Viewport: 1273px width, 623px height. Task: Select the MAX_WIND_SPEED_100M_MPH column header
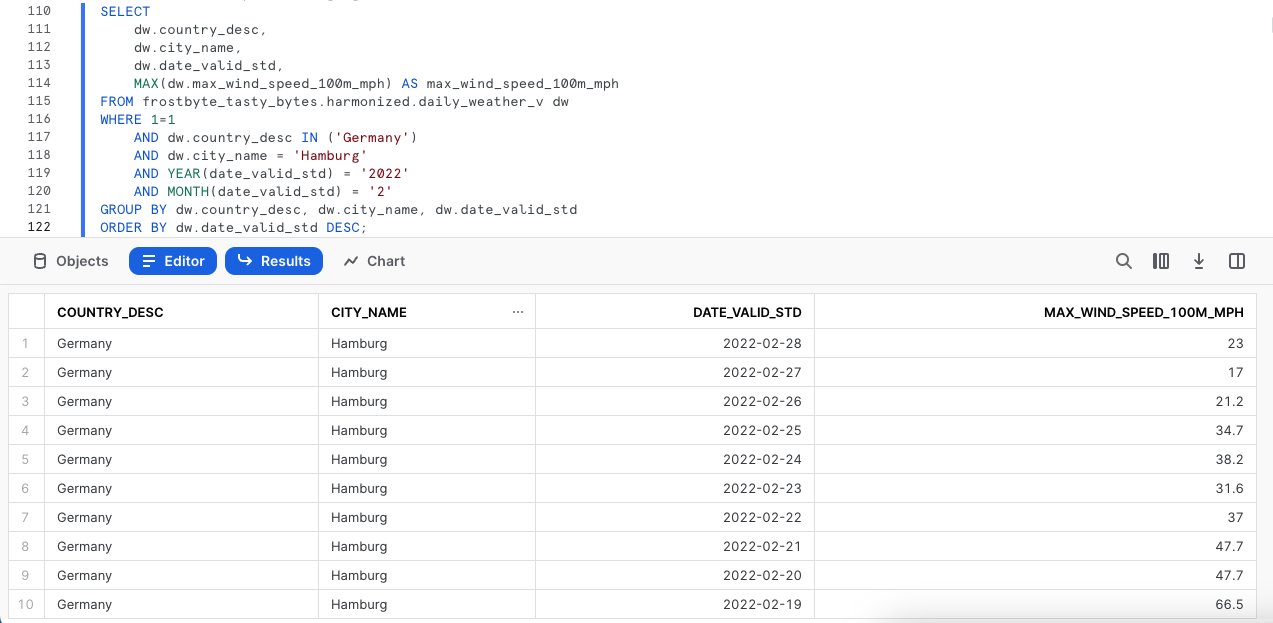[x=1143, y=312]
